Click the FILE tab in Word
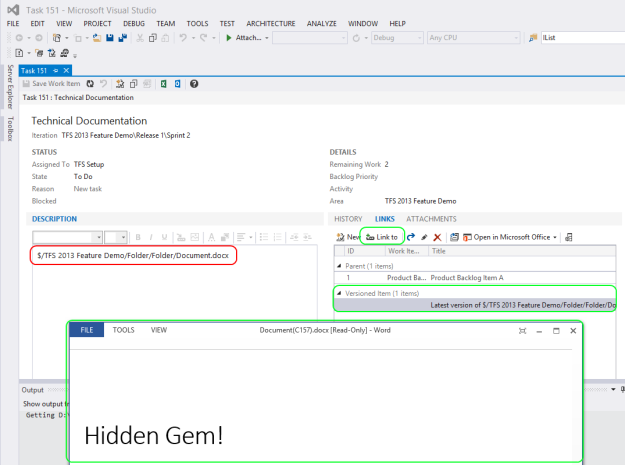 [x=87, y=329]
